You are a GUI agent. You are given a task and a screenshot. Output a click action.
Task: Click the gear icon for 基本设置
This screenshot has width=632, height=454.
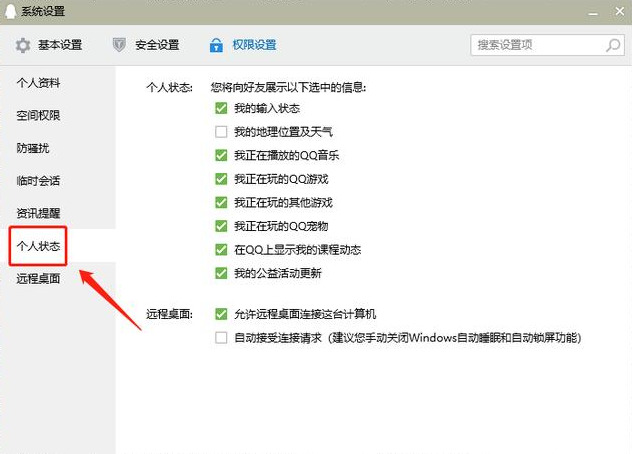pos(23,45)
